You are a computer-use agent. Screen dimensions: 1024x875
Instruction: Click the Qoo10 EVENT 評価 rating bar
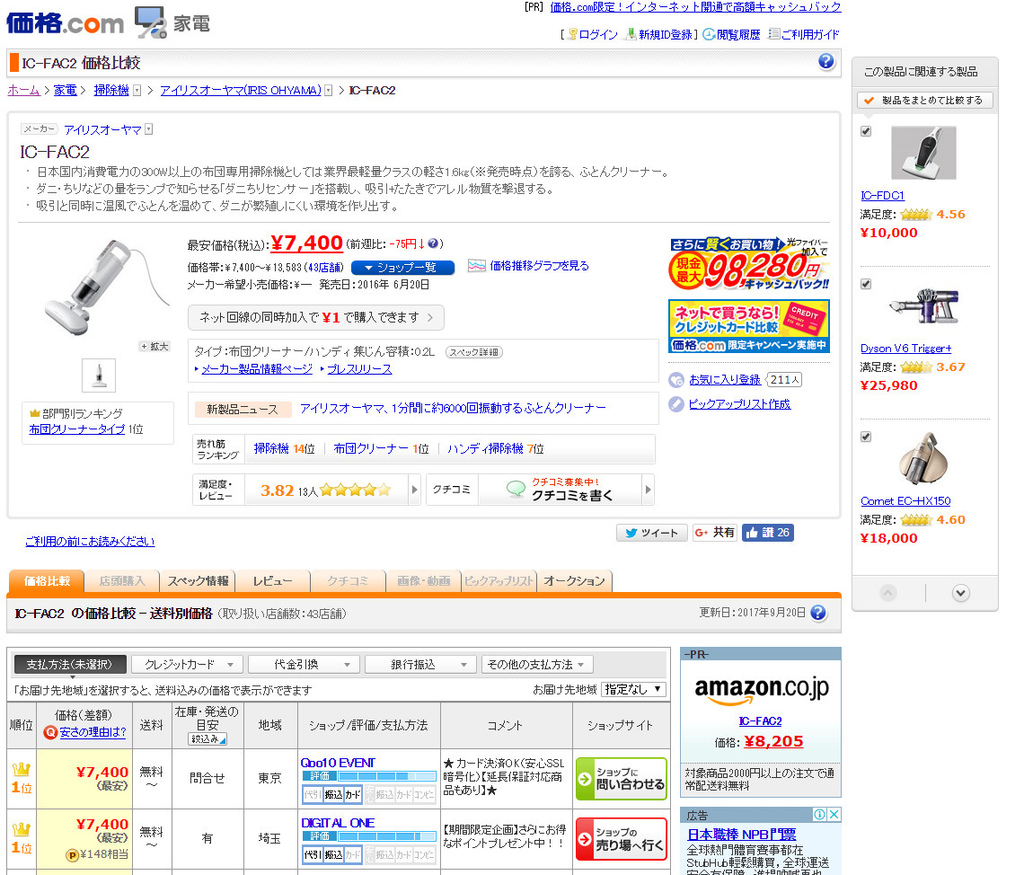click(369, 776)
